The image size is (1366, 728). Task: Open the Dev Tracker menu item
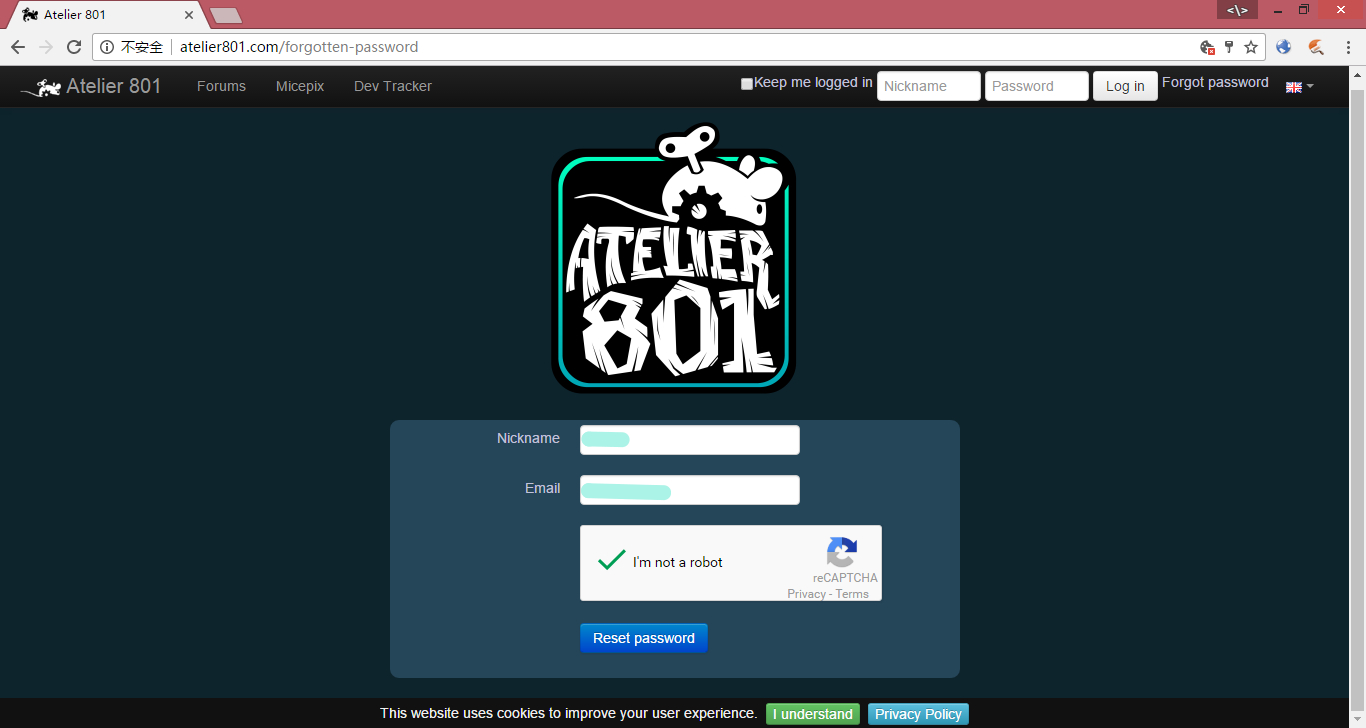(393, 86)
